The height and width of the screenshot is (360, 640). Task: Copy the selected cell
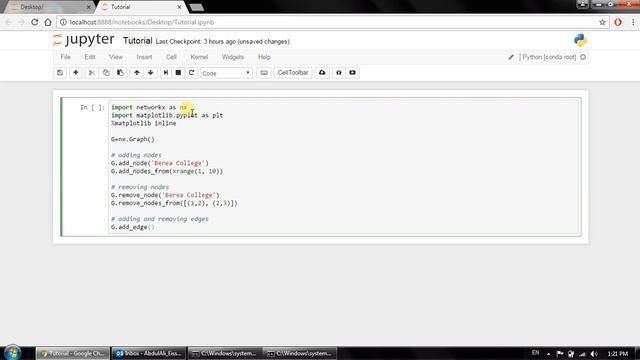pyautogui.click(x=106, y=73)
